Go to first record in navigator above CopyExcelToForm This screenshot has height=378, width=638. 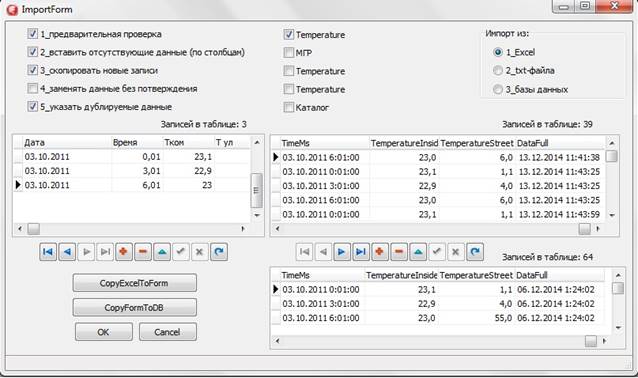48,252
